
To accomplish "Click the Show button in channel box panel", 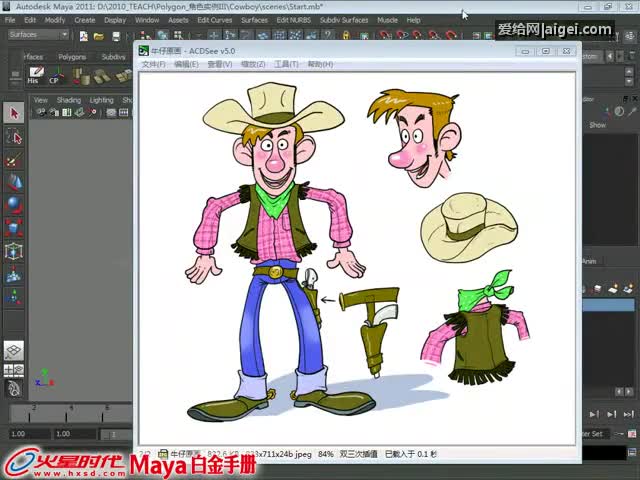I will tap(597, 125).
